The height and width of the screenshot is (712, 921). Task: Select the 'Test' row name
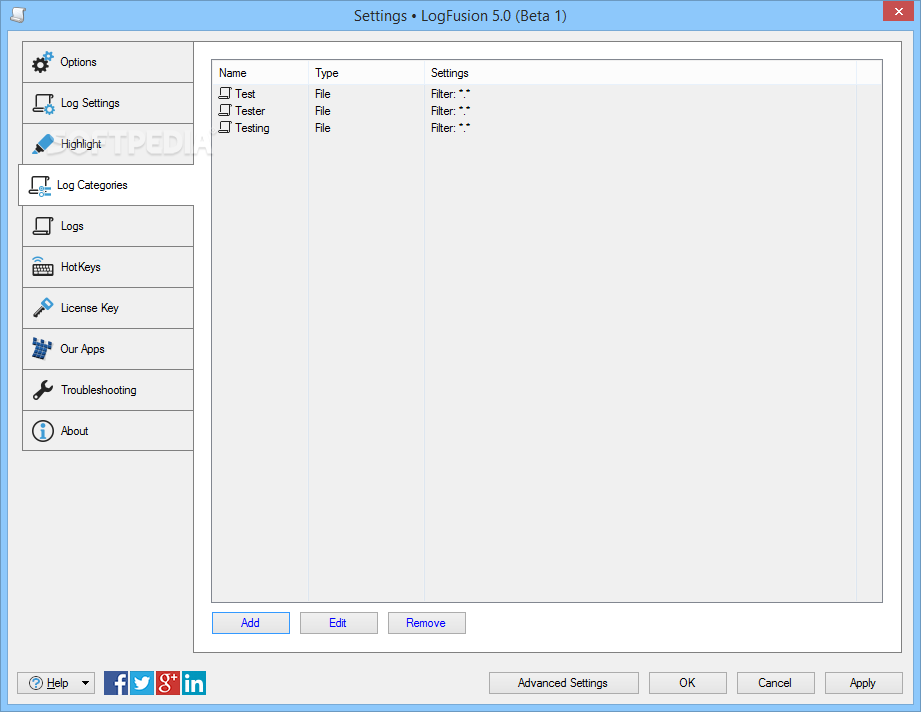[245, 93]
